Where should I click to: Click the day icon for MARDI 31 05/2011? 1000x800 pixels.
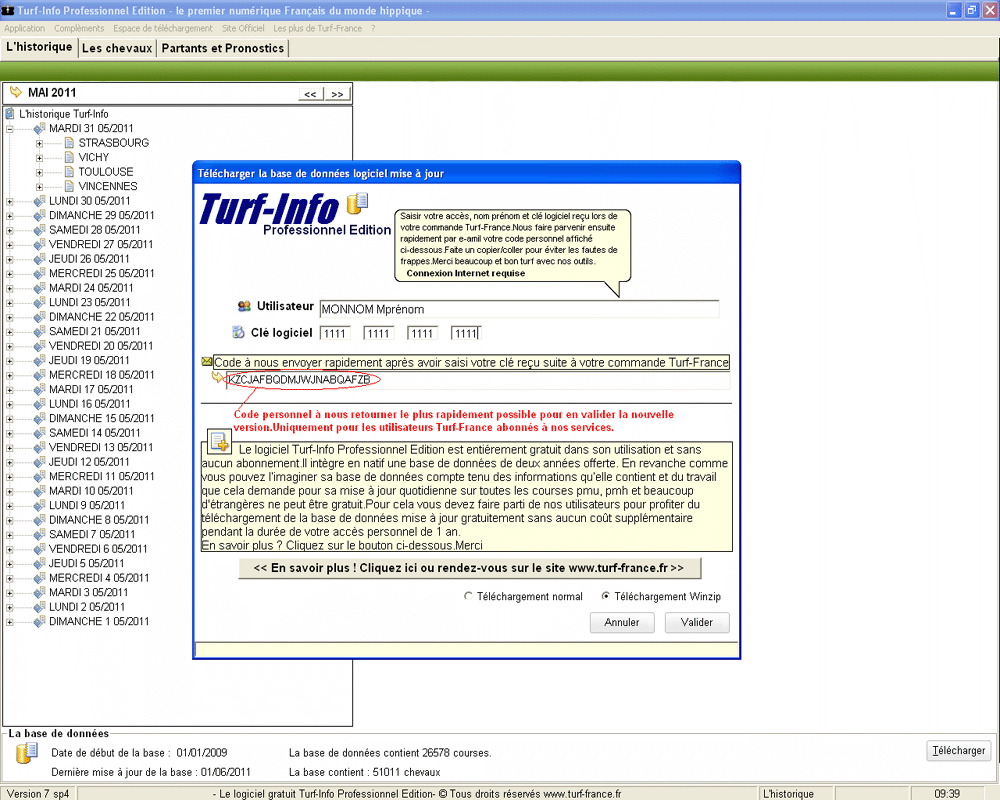coord(40,128)
